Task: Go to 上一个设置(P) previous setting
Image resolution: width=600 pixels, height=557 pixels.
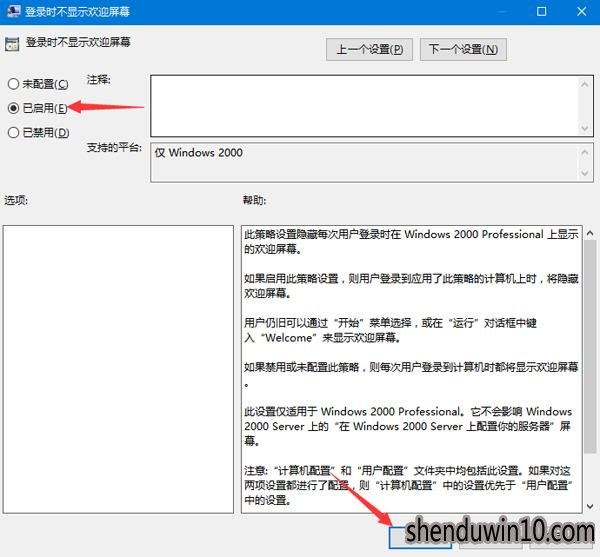Action: coord(369,49)
